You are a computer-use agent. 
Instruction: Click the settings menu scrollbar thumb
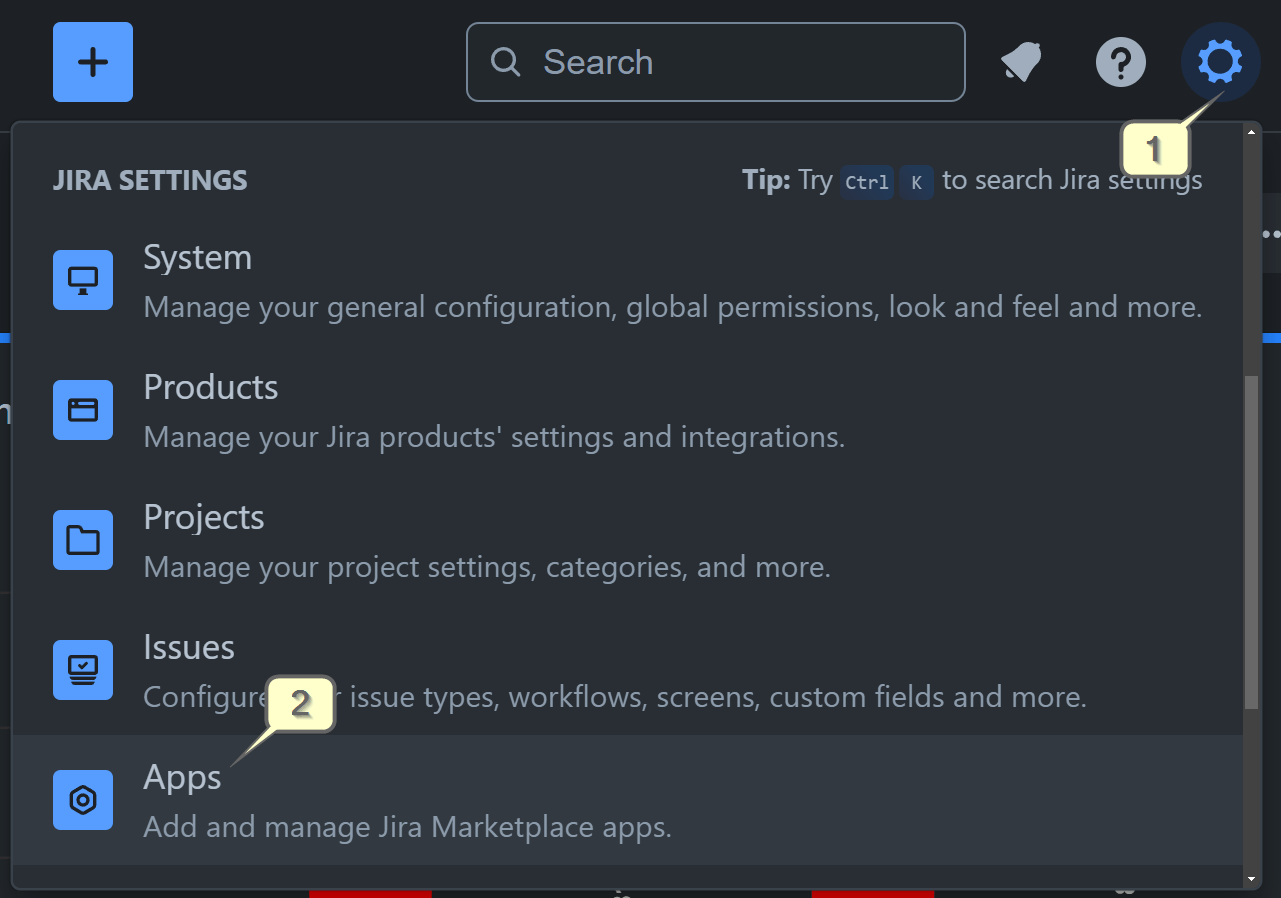(1251, 540)
